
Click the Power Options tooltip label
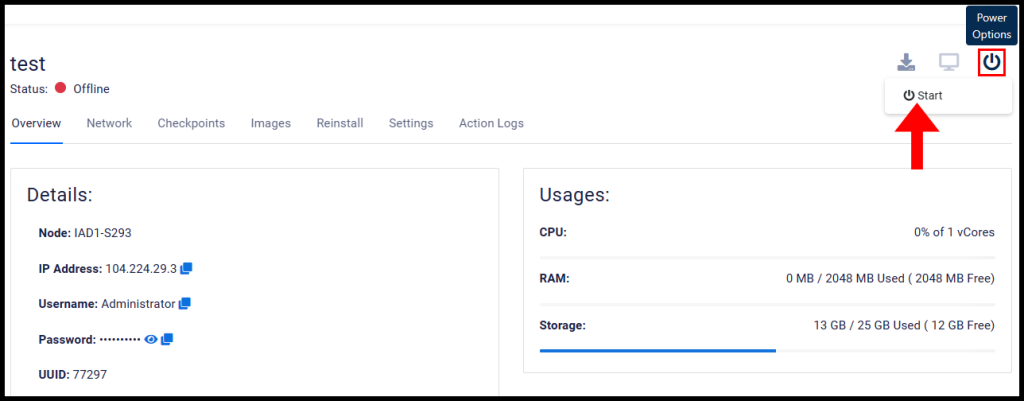[991, 26]
